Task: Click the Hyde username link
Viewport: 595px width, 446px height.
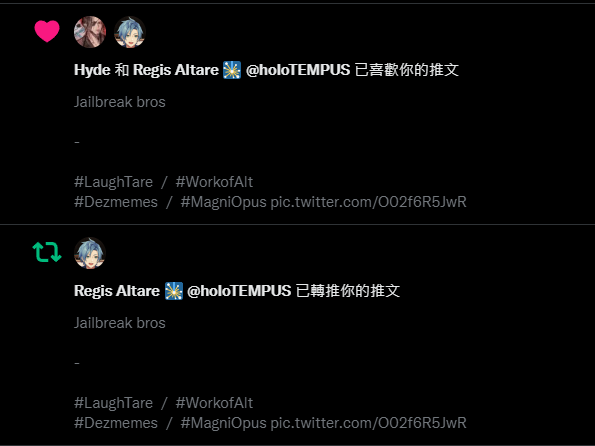Action: pyautogui.click(x=92, y=70)
